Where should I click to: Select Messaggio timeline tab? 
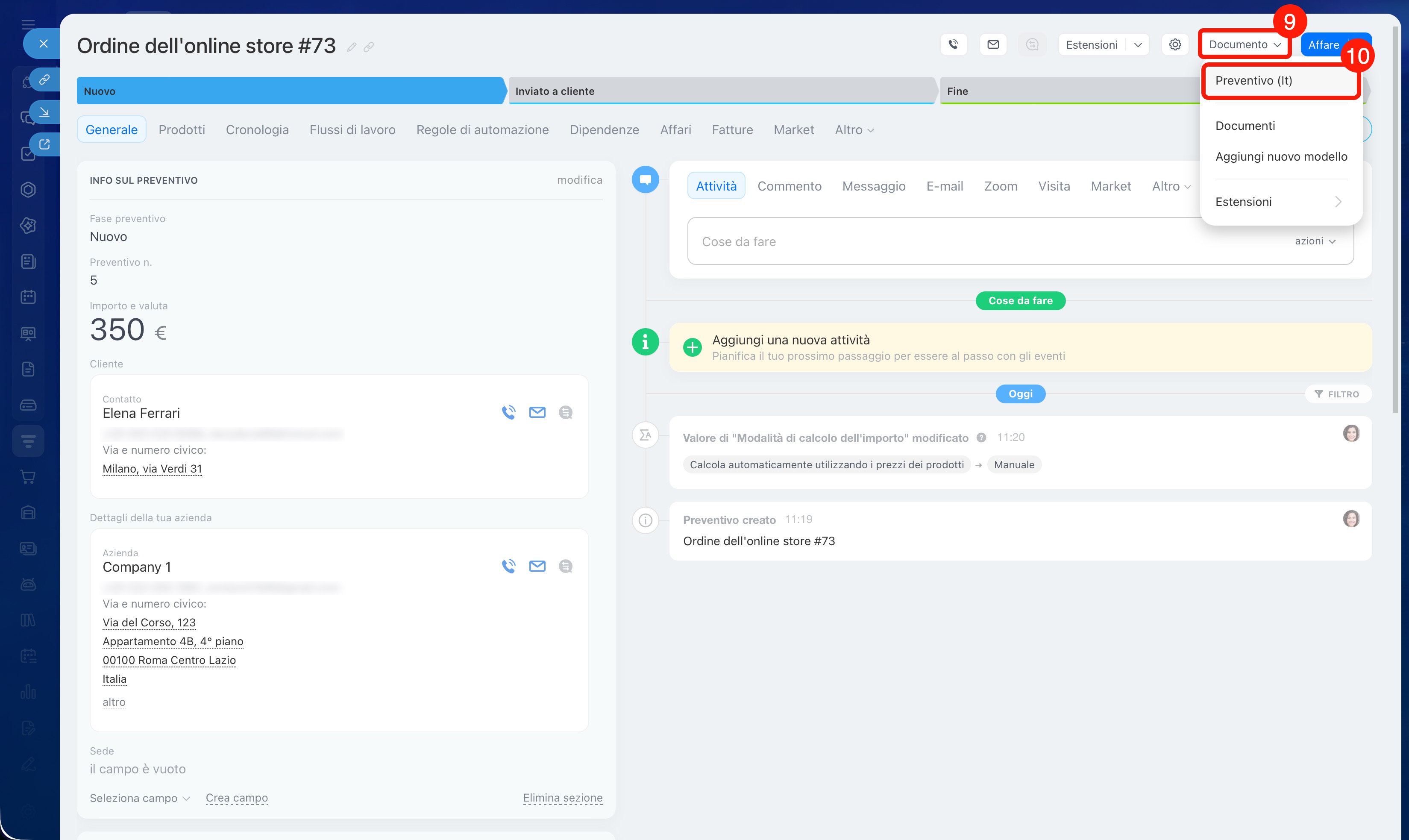click(874, 186)
